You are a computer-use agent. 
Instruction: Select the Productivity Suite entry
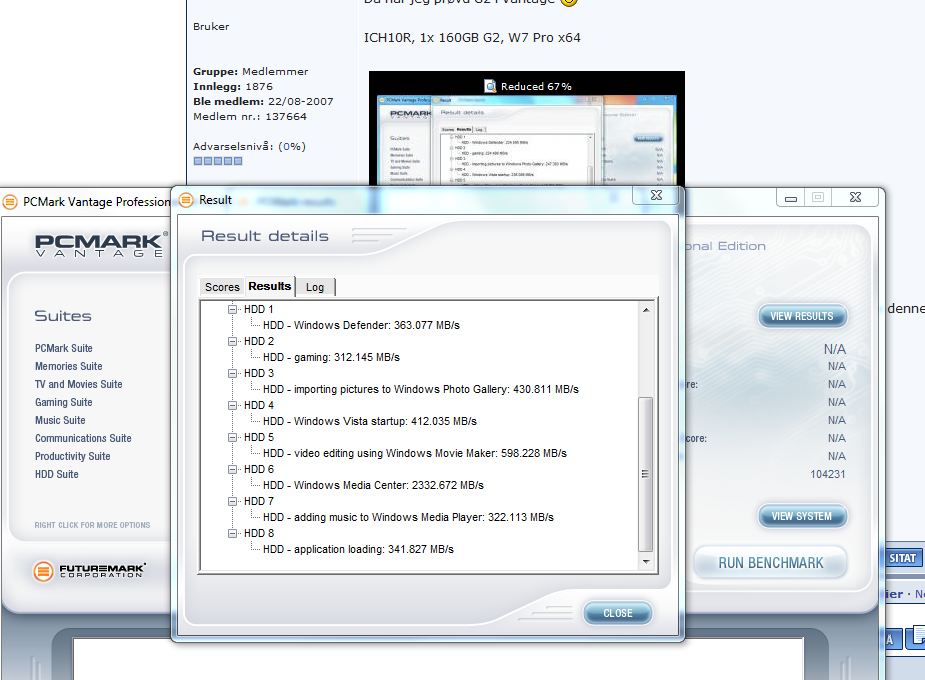tap(73, 456)
